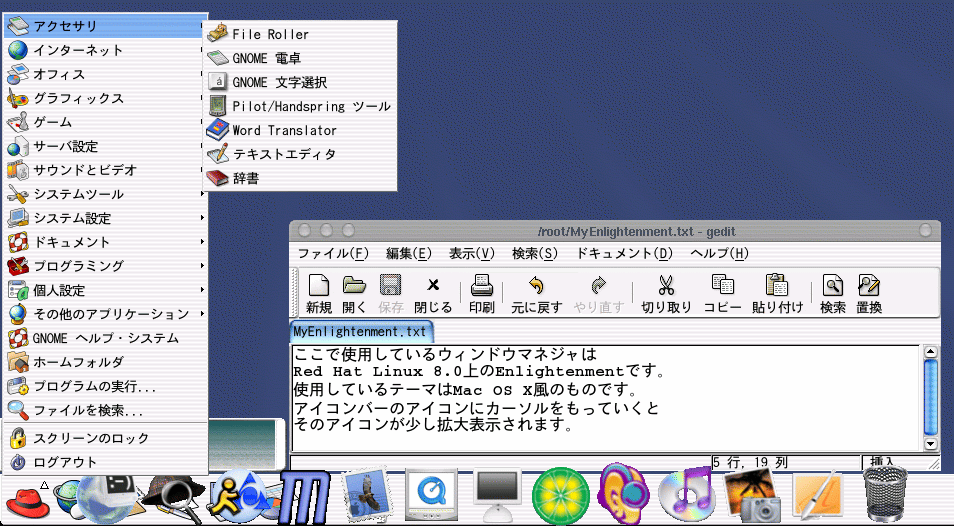Open gedit 検索(S) menu
Image resolution: width=954 pixels, height=526 pixels.
point(535,254)
